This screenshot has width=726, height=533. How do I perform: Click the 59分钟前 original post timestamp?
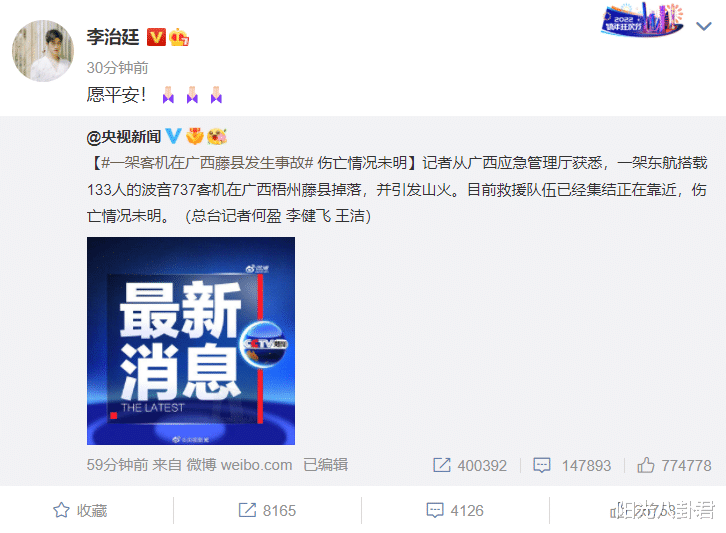pos(117,464)
